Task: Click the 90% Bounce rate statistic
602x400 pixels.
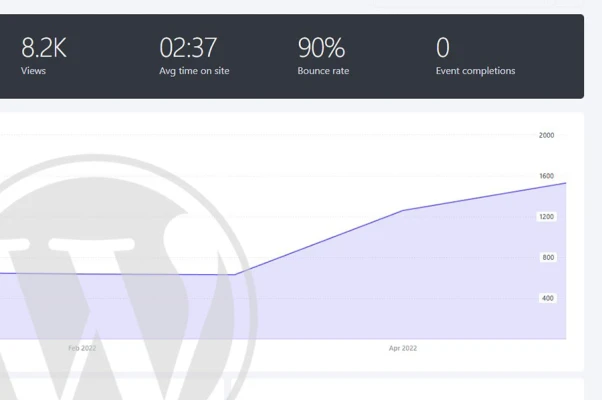Action: tap(323, 56)
